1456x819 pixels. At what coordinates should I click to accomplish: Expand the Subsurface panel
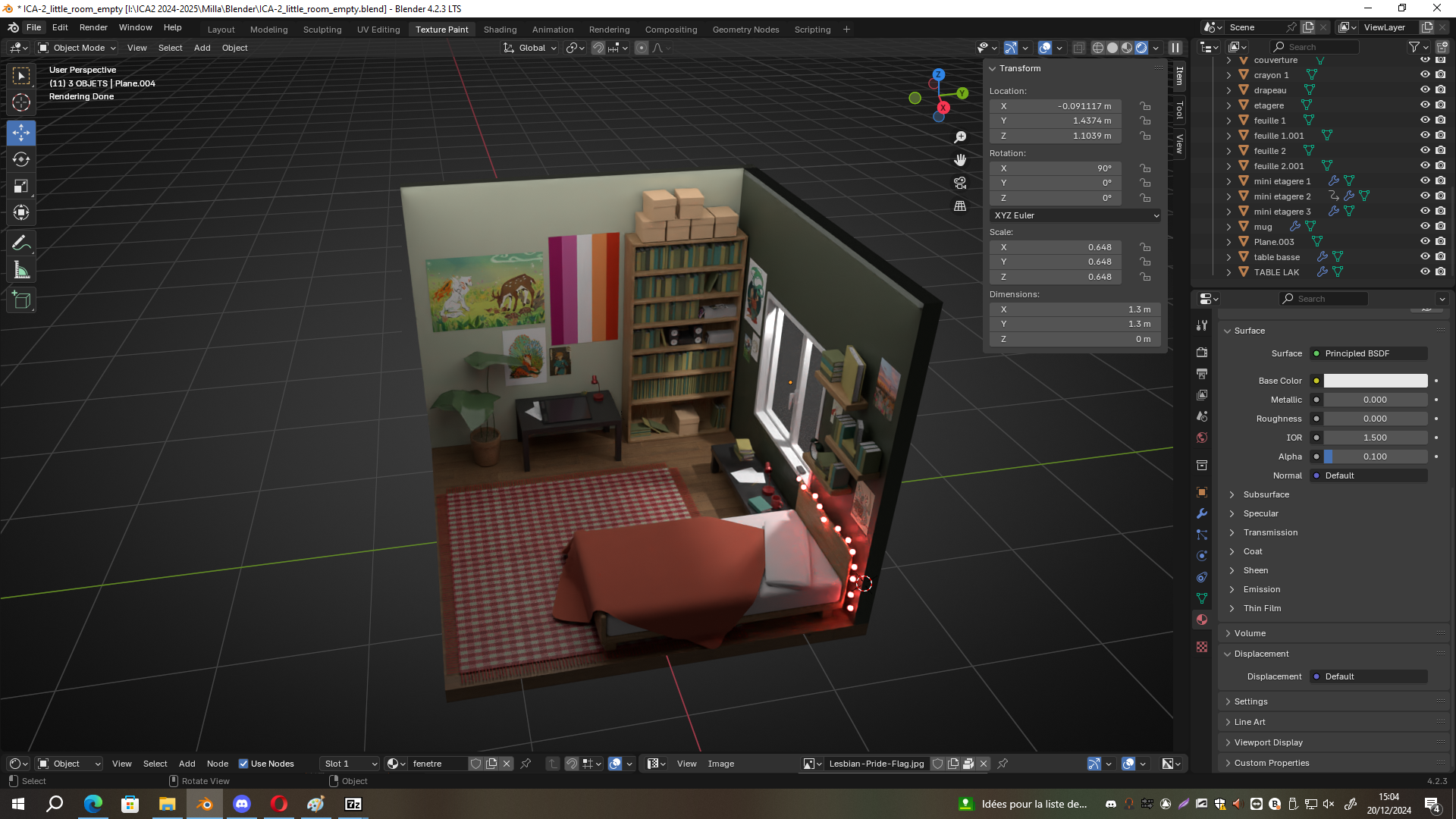pos(1266,494)
